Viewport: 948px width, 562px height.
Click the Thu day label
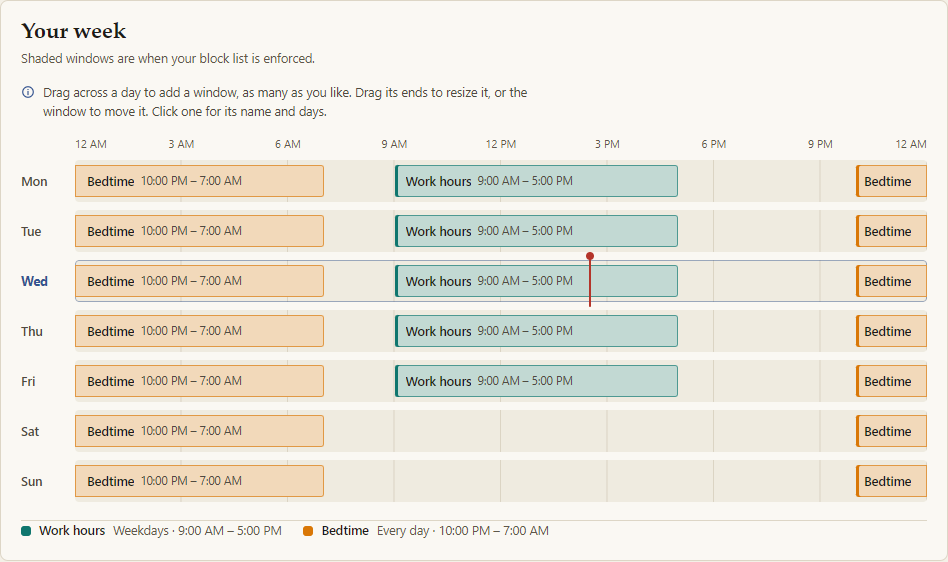[32, 332]
